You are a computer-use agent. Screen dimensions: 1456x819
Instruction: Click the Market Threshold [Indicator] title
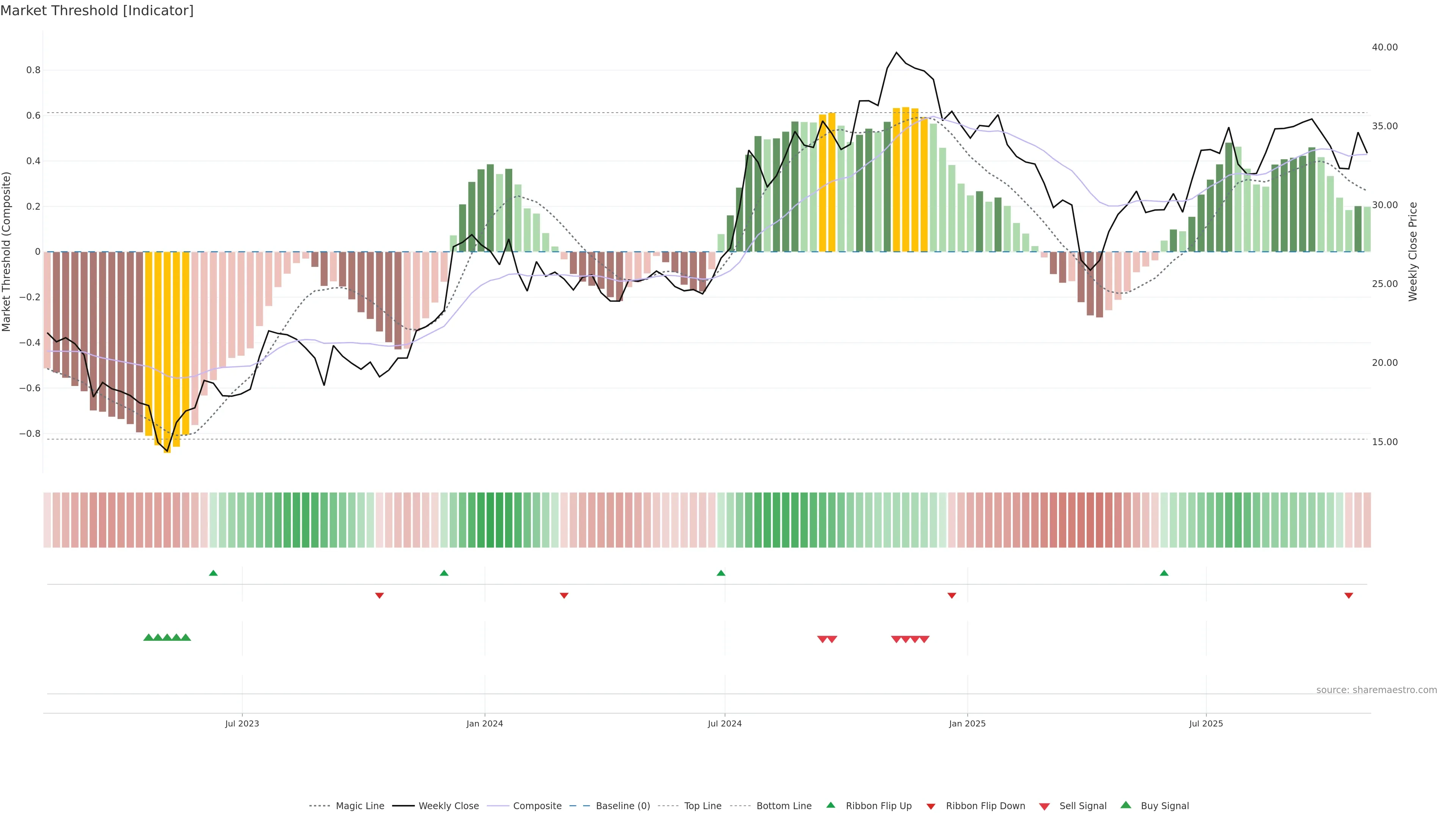(97, 11)
